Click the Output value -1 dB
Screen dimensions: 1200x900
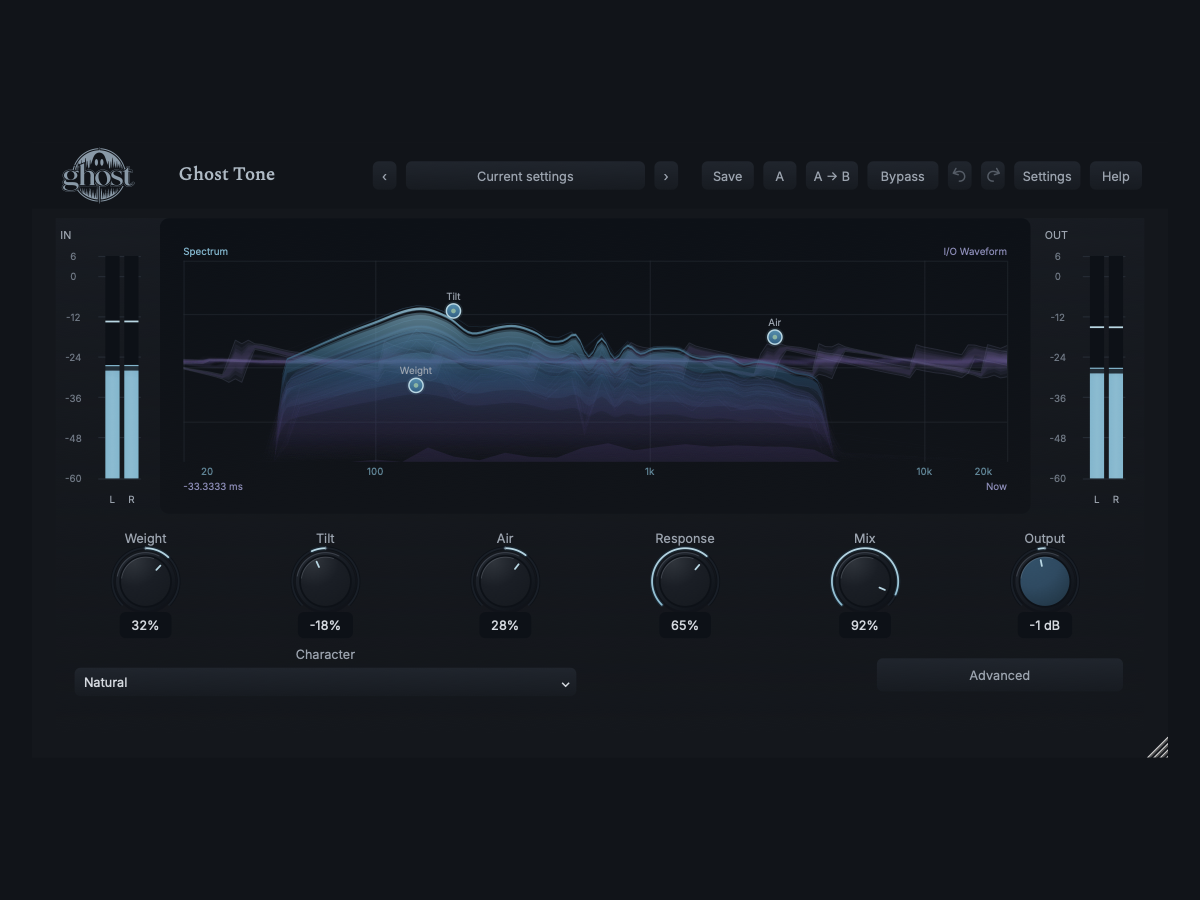(1045, 625)
